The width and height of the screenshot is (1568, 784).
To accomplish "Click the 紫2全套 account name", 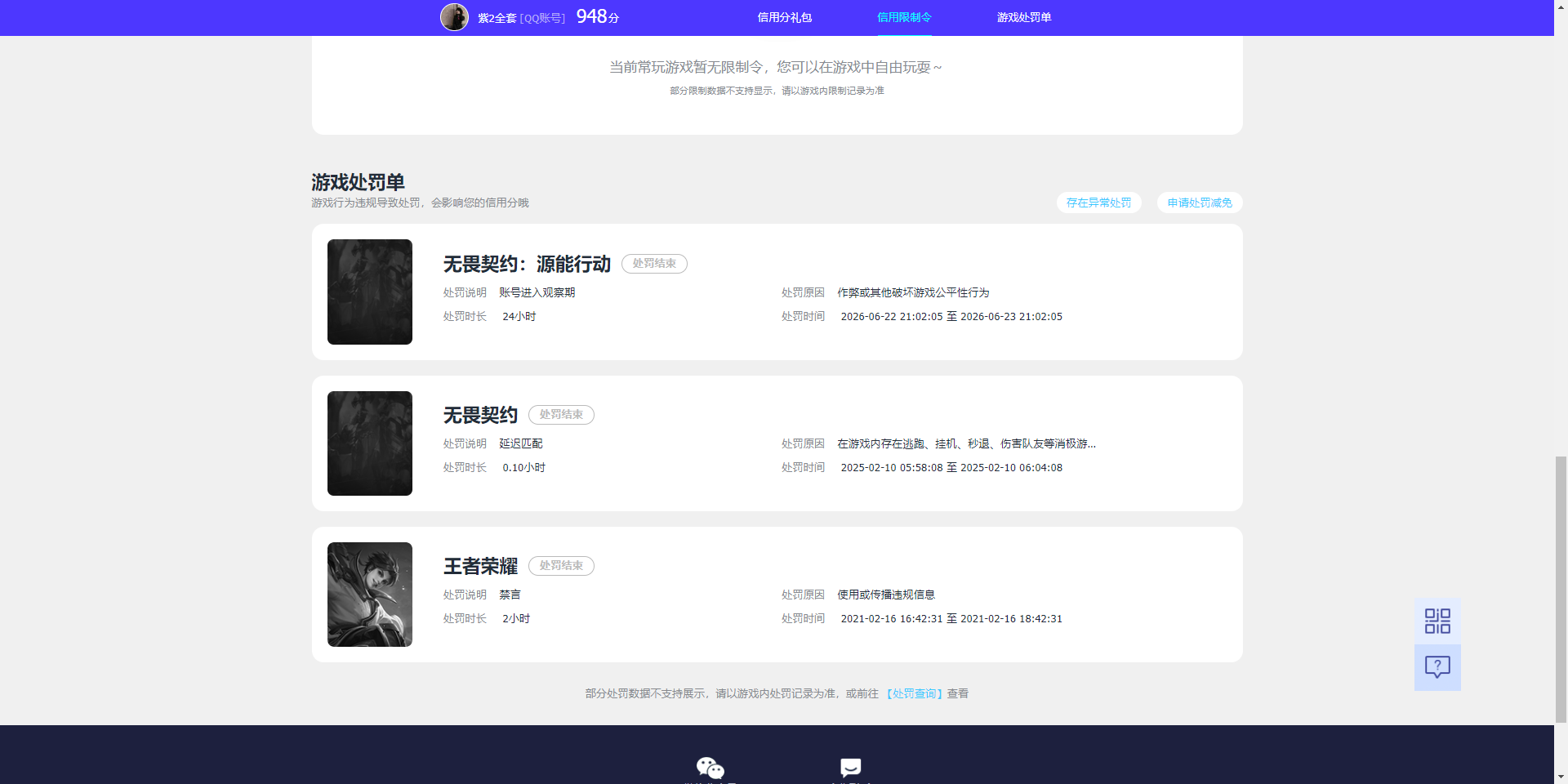I will click(497, 18).
